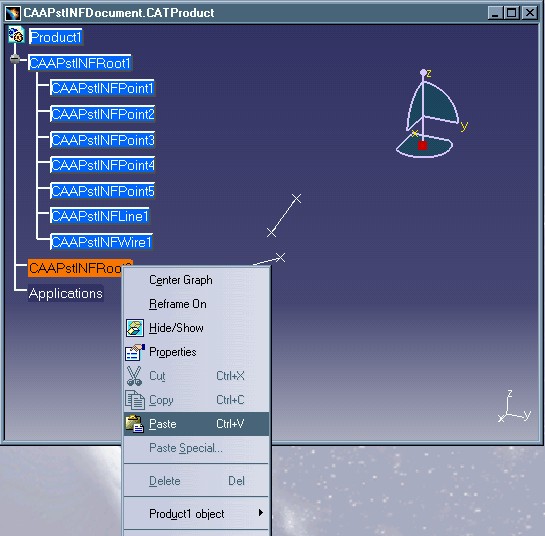Click the Hide/Show icon in context menu
Viewport: 545px width, 536px height.
pos(135,328)
